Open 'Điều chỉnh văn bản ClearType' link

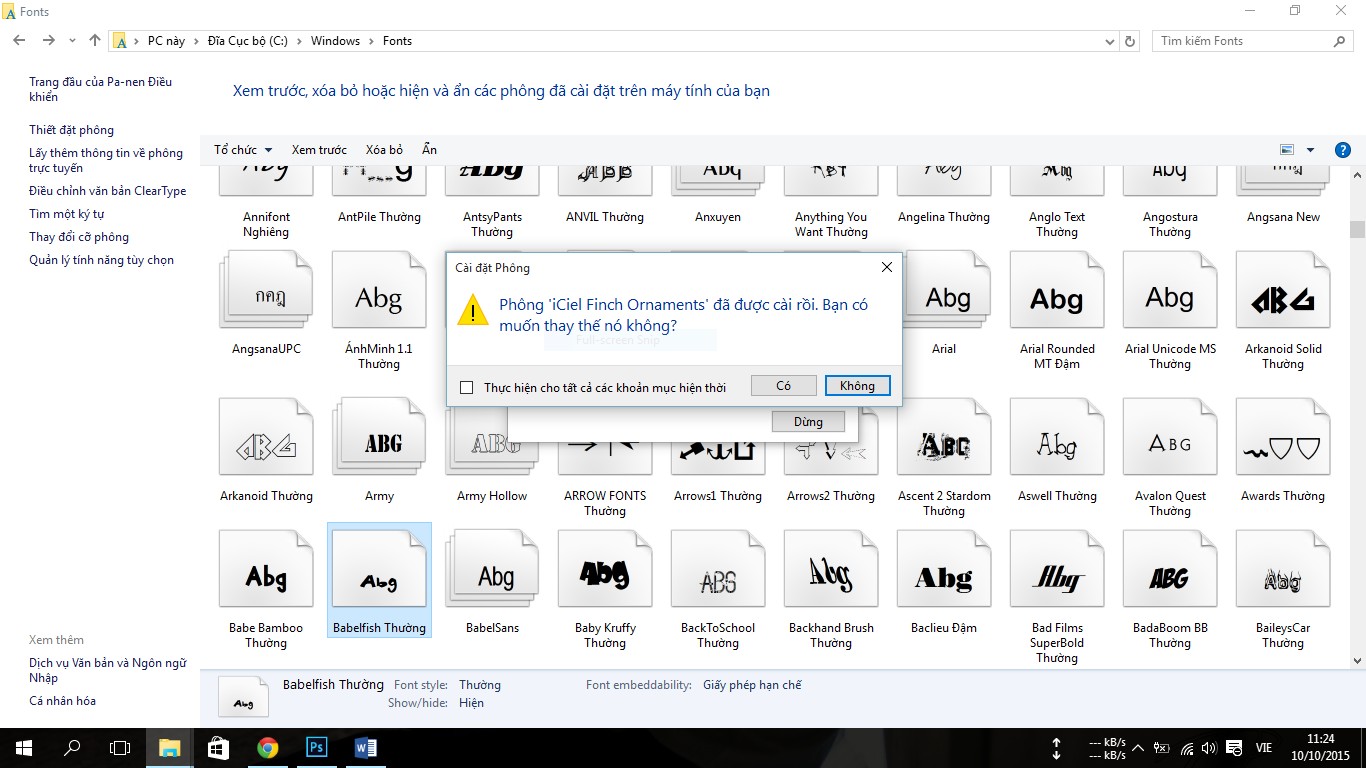point(107,191)
